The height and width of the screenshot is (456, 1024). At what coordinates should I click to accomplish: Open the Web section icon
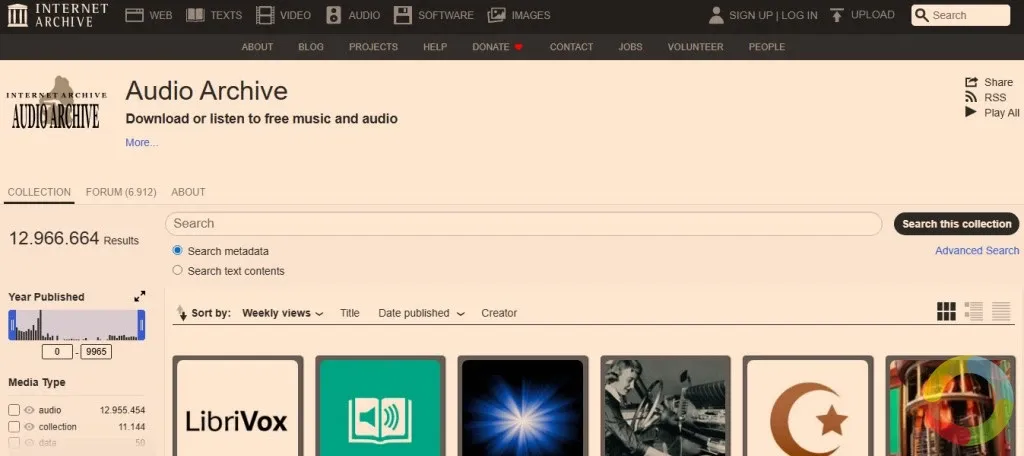click(x=135, y=15)
